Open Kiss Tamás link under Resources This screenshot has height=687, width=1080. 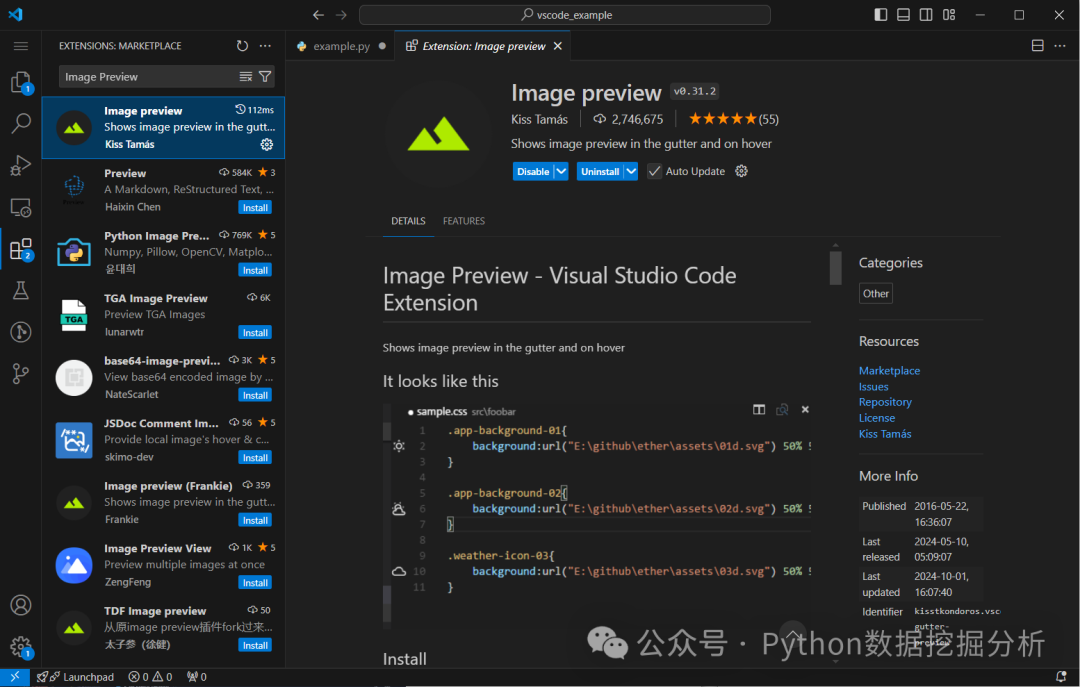tap(885, 433)
